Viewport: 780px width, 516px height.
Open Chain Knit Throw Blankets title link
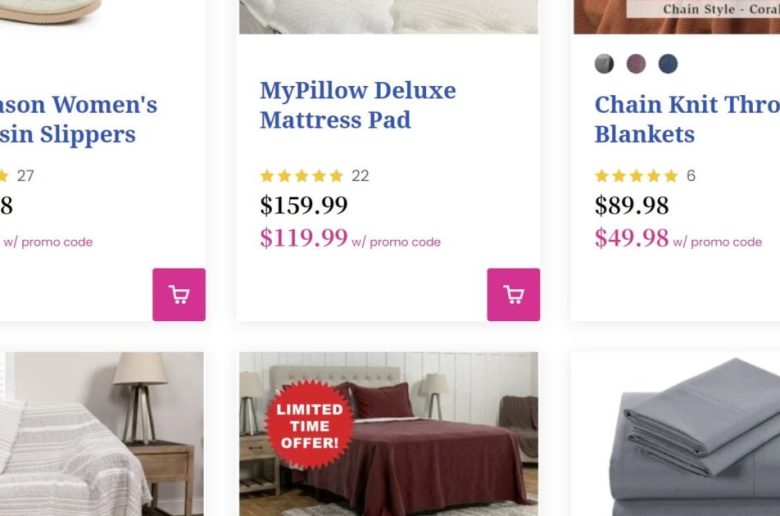click(686, 119)
